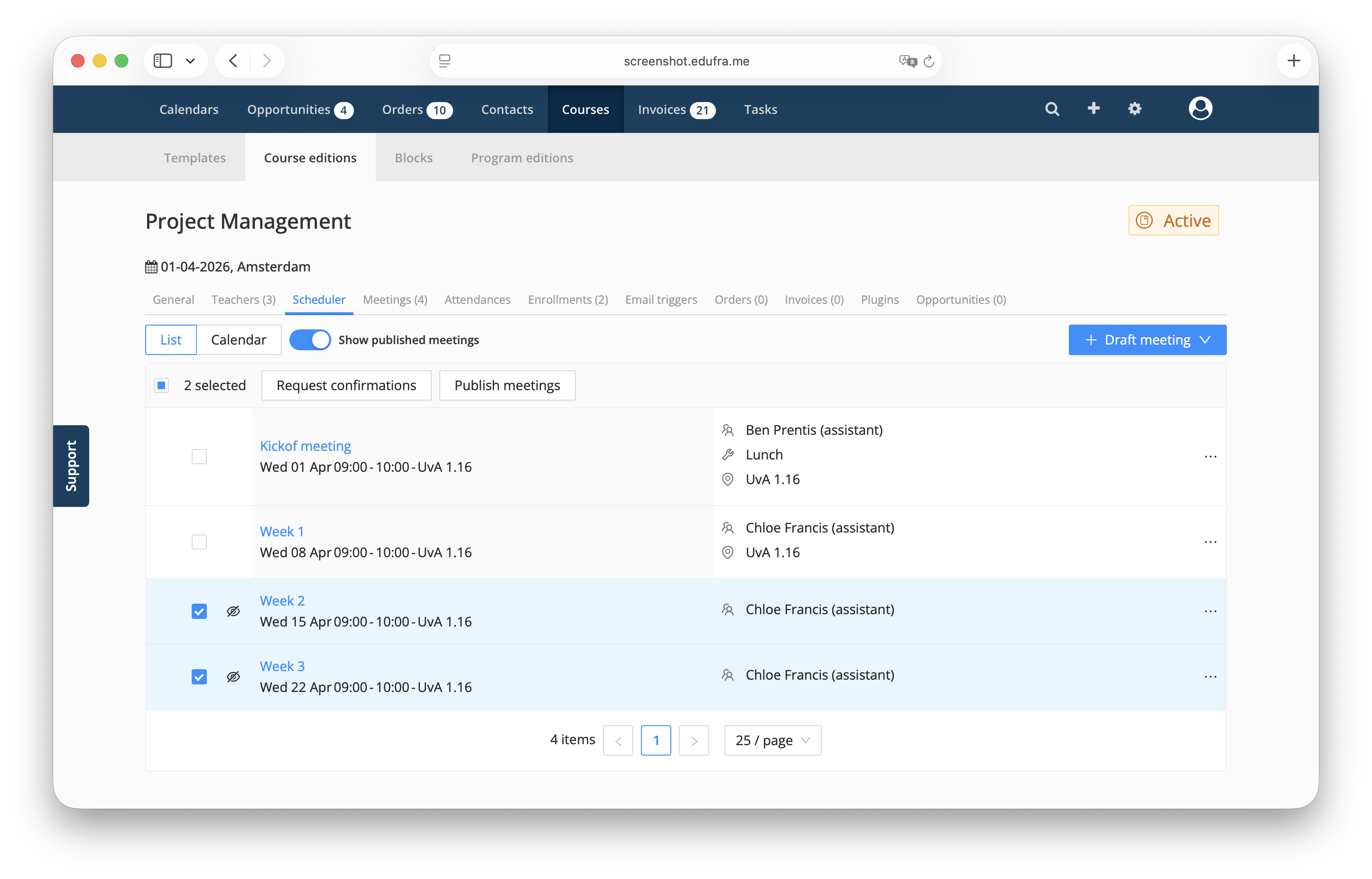Check the Kickof meeting checkbox
The width and height of the screenshot is (1372, 879).
click(199, 457)
